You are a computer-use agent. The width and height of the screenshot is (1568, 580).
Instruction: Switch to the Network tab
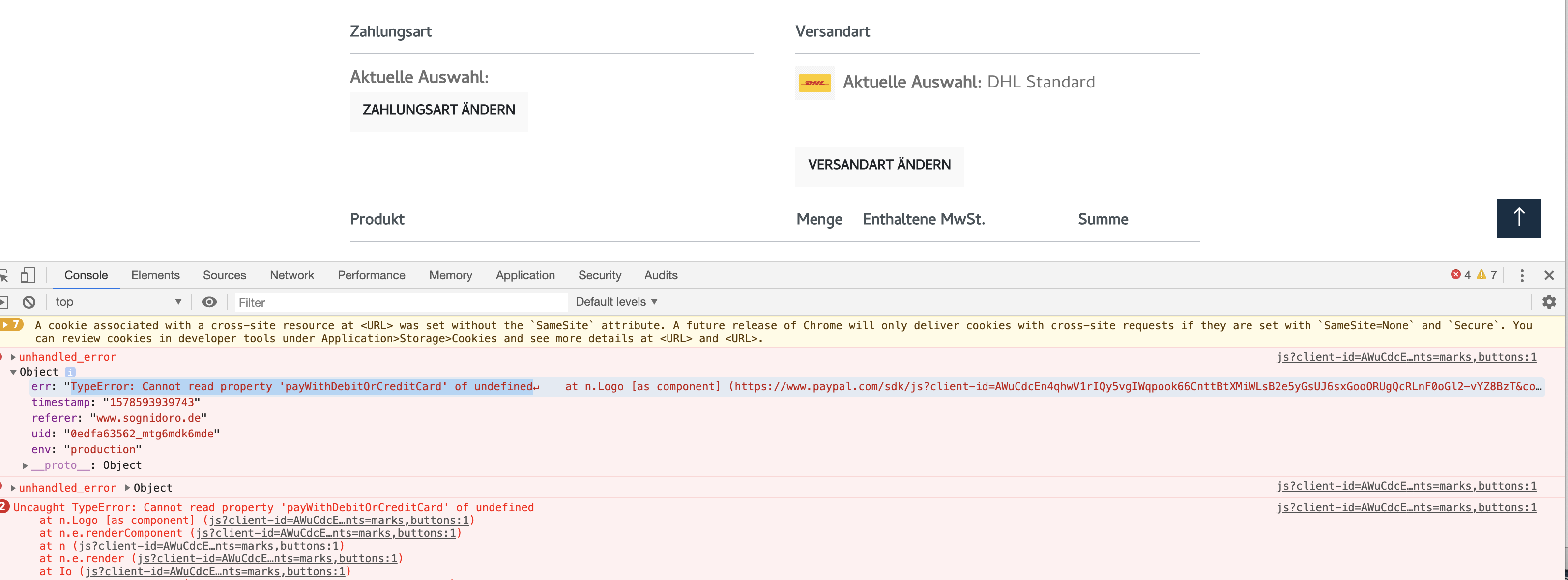pyautogui.click(x=291, y=275)
